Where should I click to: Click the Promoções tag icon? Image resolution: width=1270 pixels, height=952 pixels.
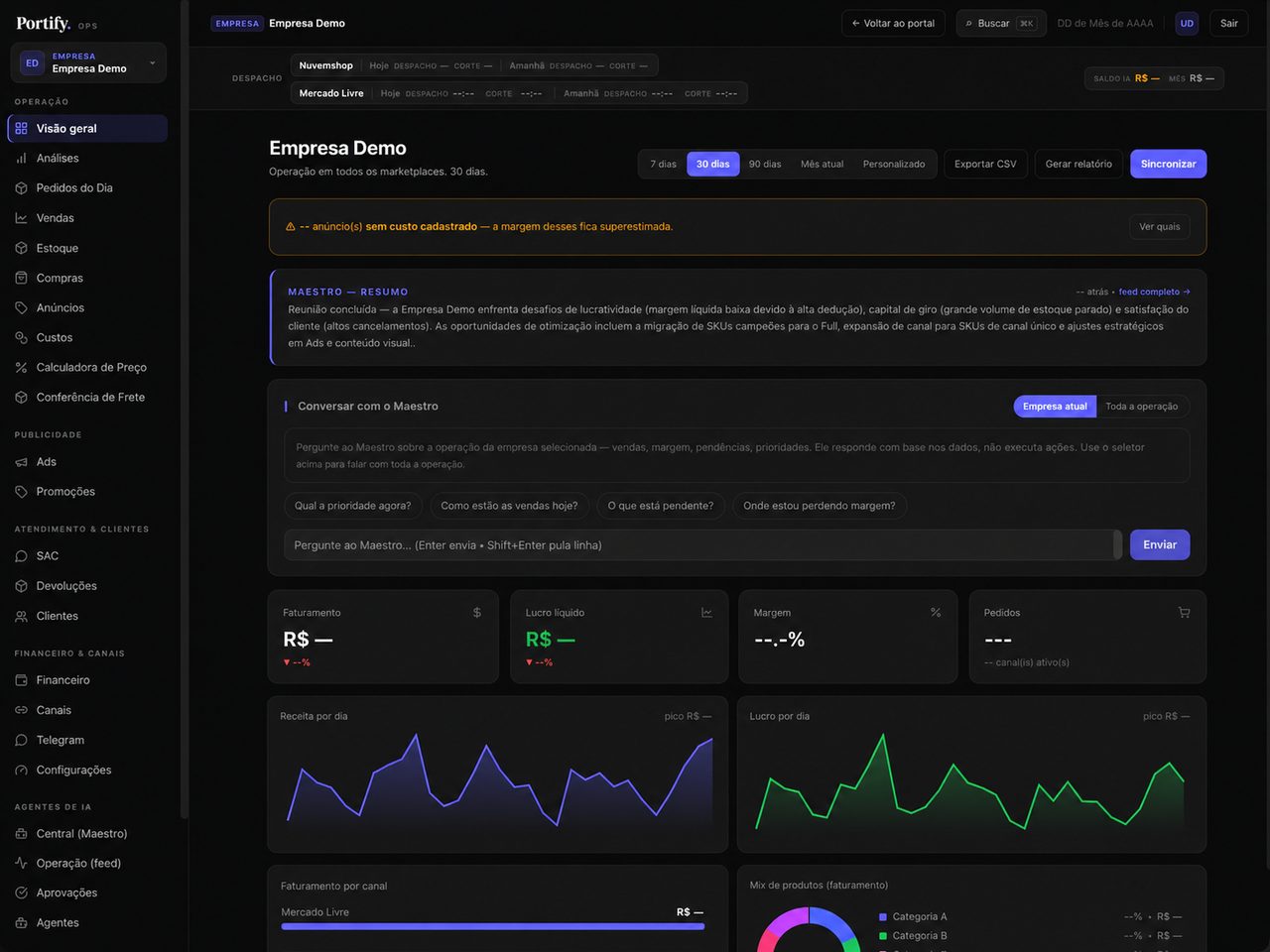click(21, 492)
